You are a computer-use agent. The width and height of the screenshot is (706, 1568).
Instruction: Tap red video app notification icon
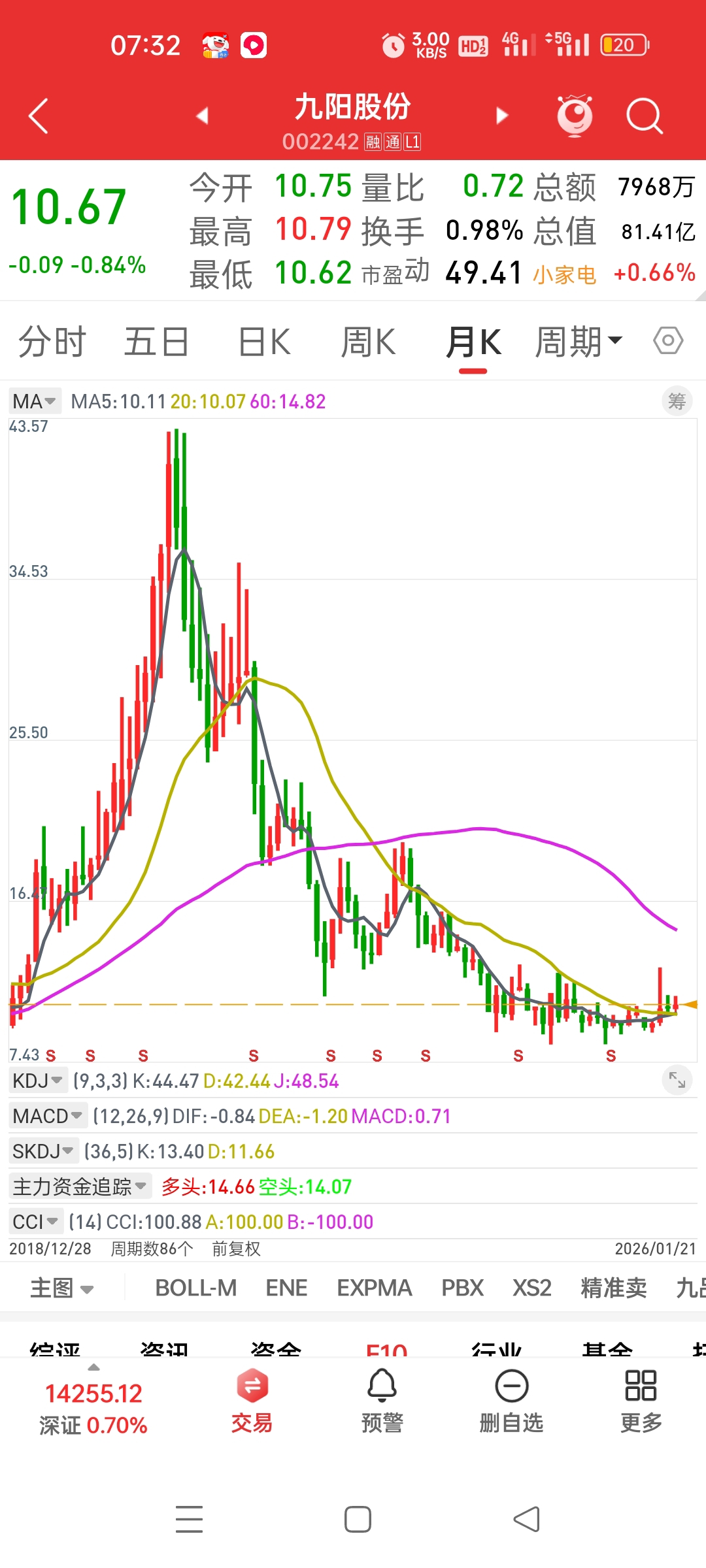click(254, 45)
